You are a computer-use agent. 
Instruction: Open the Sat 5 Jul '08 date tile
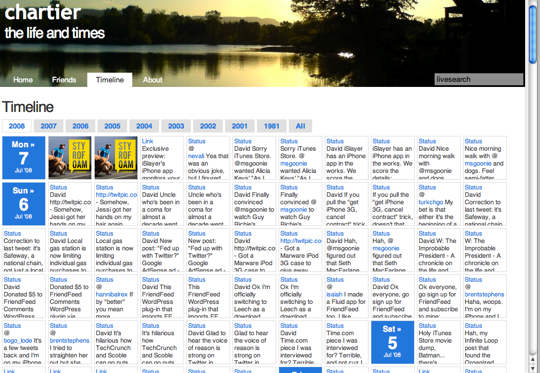392,342
